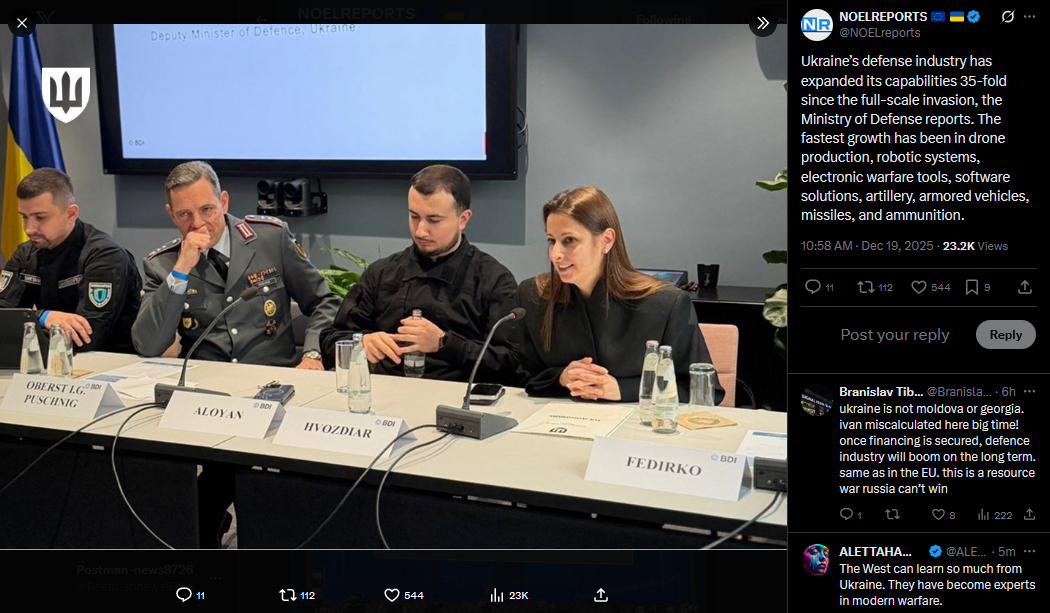The width and height of the screenshot is (1050, 613).
Task: Click the post timestamp 10:58 AM Dec 19, 2025
Action: (x=867, y=246)
